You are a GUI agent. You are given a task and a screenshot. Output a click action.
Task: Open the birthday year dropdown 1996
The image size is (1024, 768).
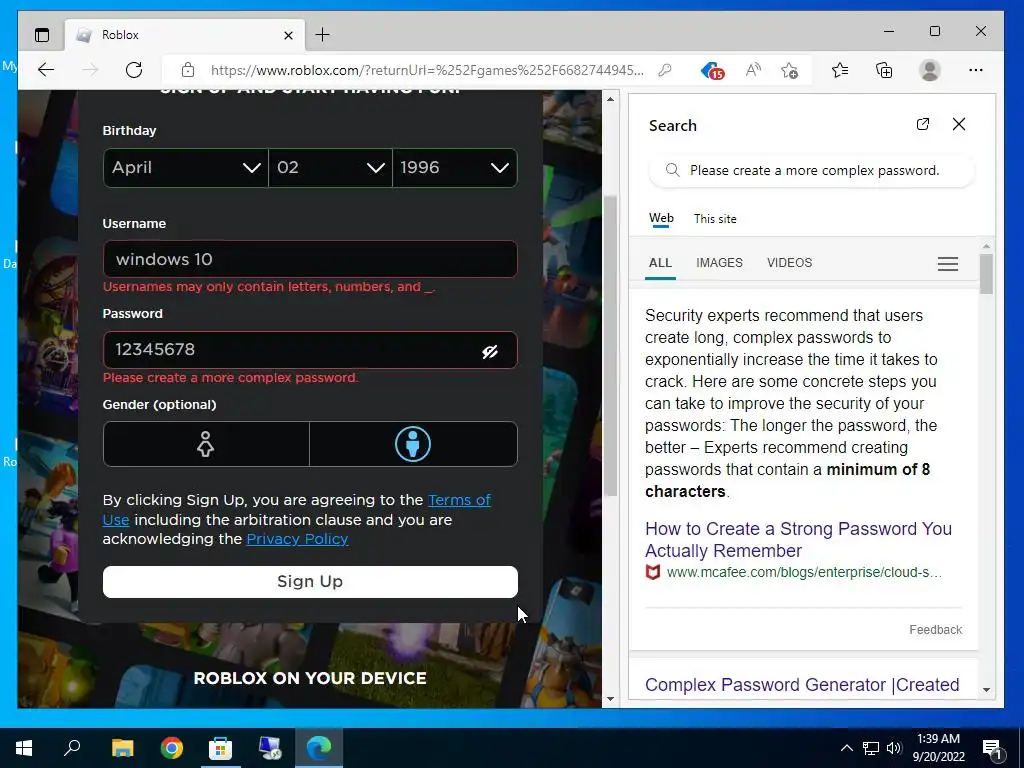455,168
